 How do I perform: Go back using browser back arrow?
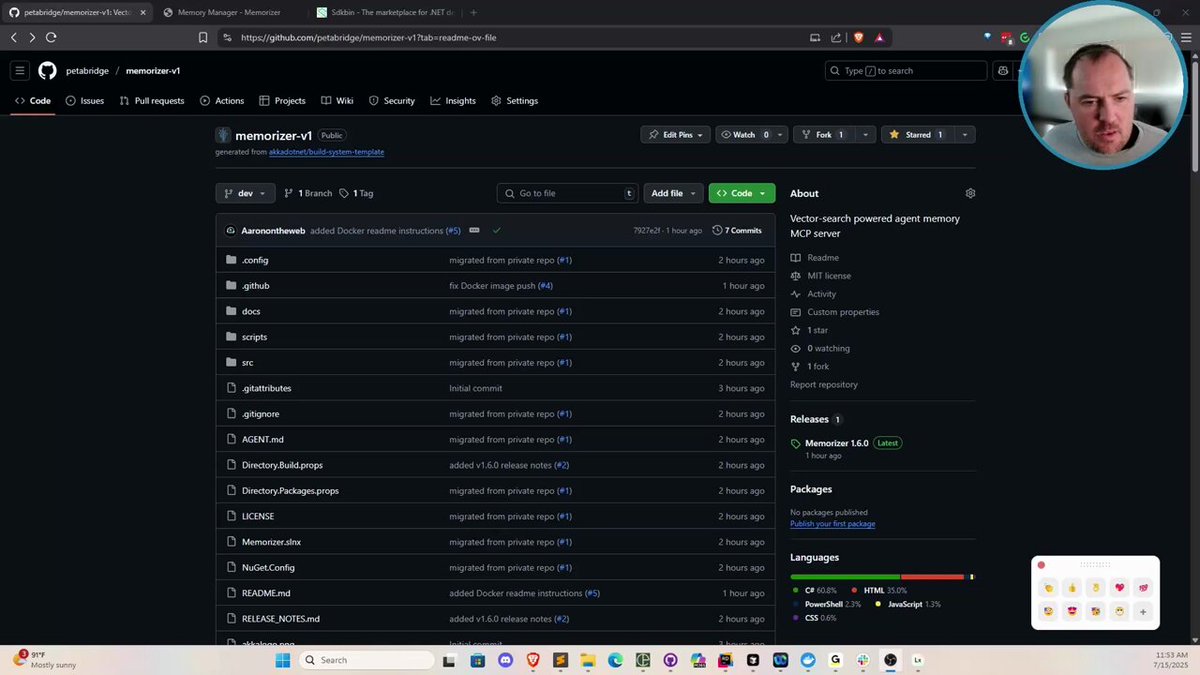point(14,37)
